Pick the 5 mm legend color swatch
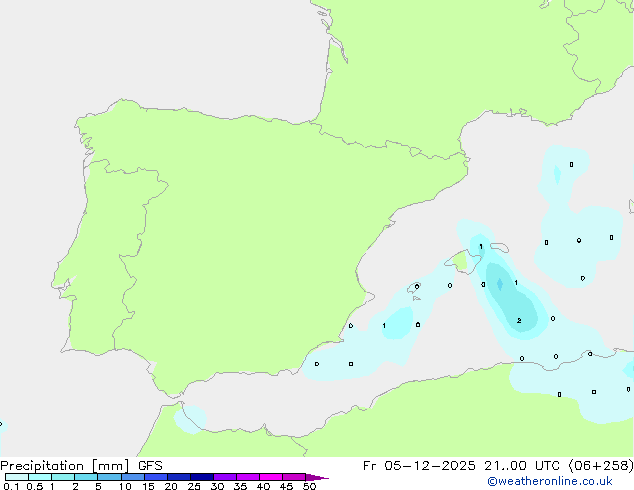Image resolution: width=634 pixels, height=490 pixels. 110,477
